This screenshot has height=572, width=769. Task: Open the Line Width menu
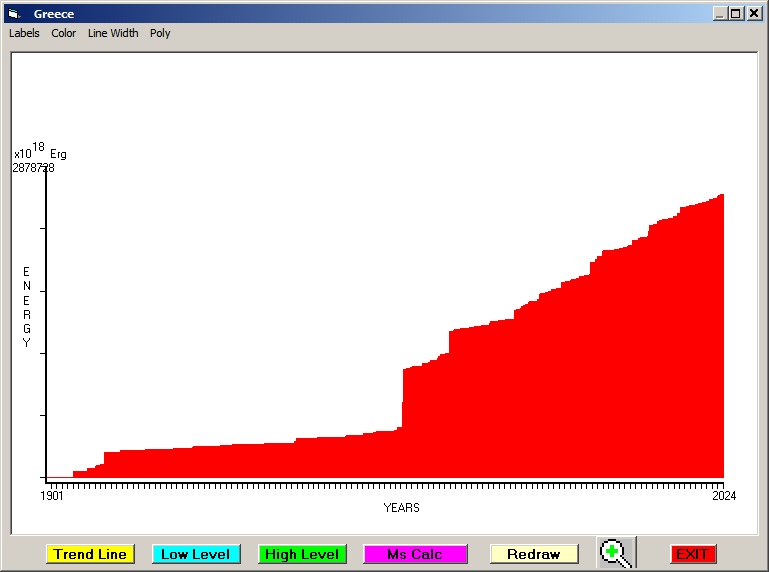point(113,33)
